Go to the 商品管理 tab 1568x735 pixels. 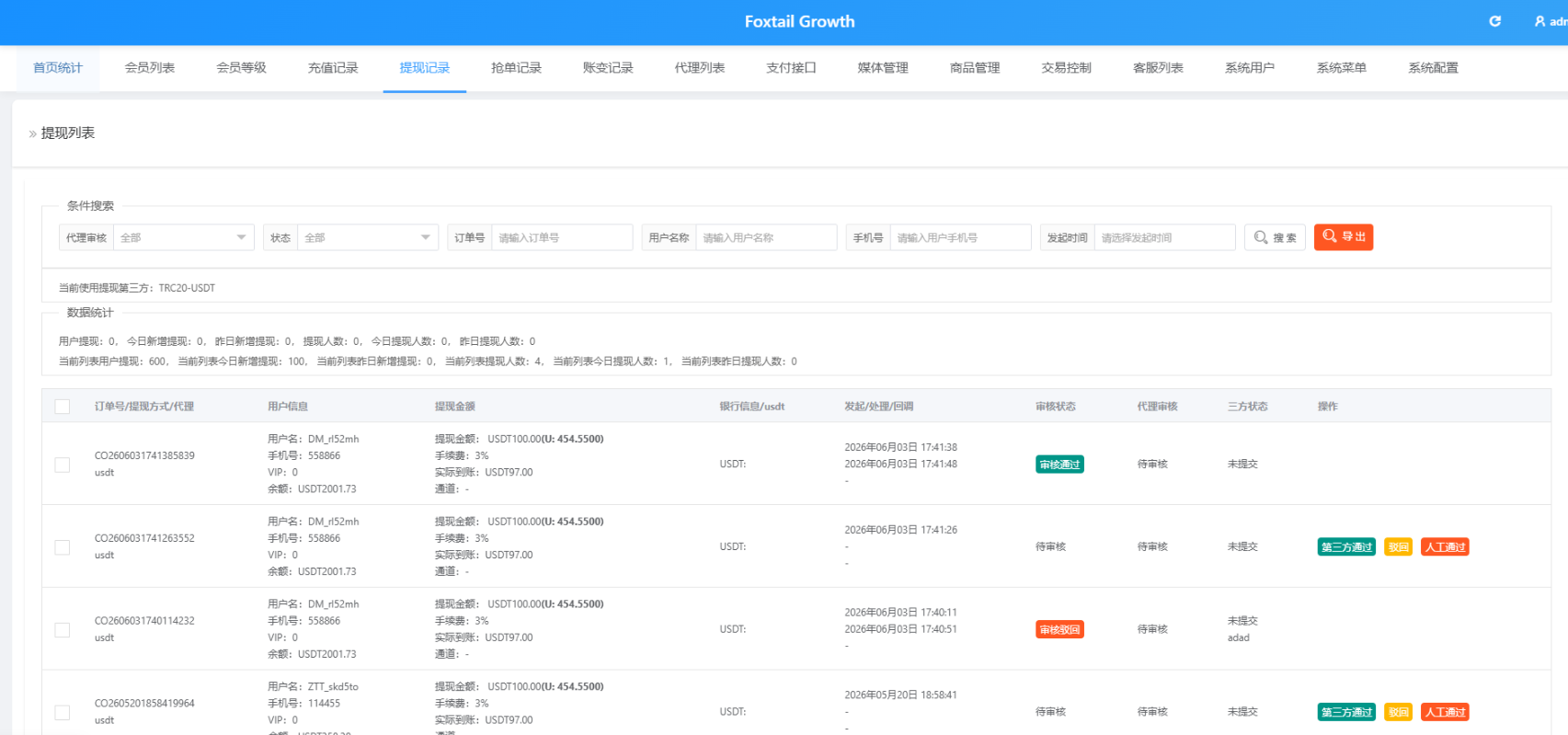tap(975, 68)
